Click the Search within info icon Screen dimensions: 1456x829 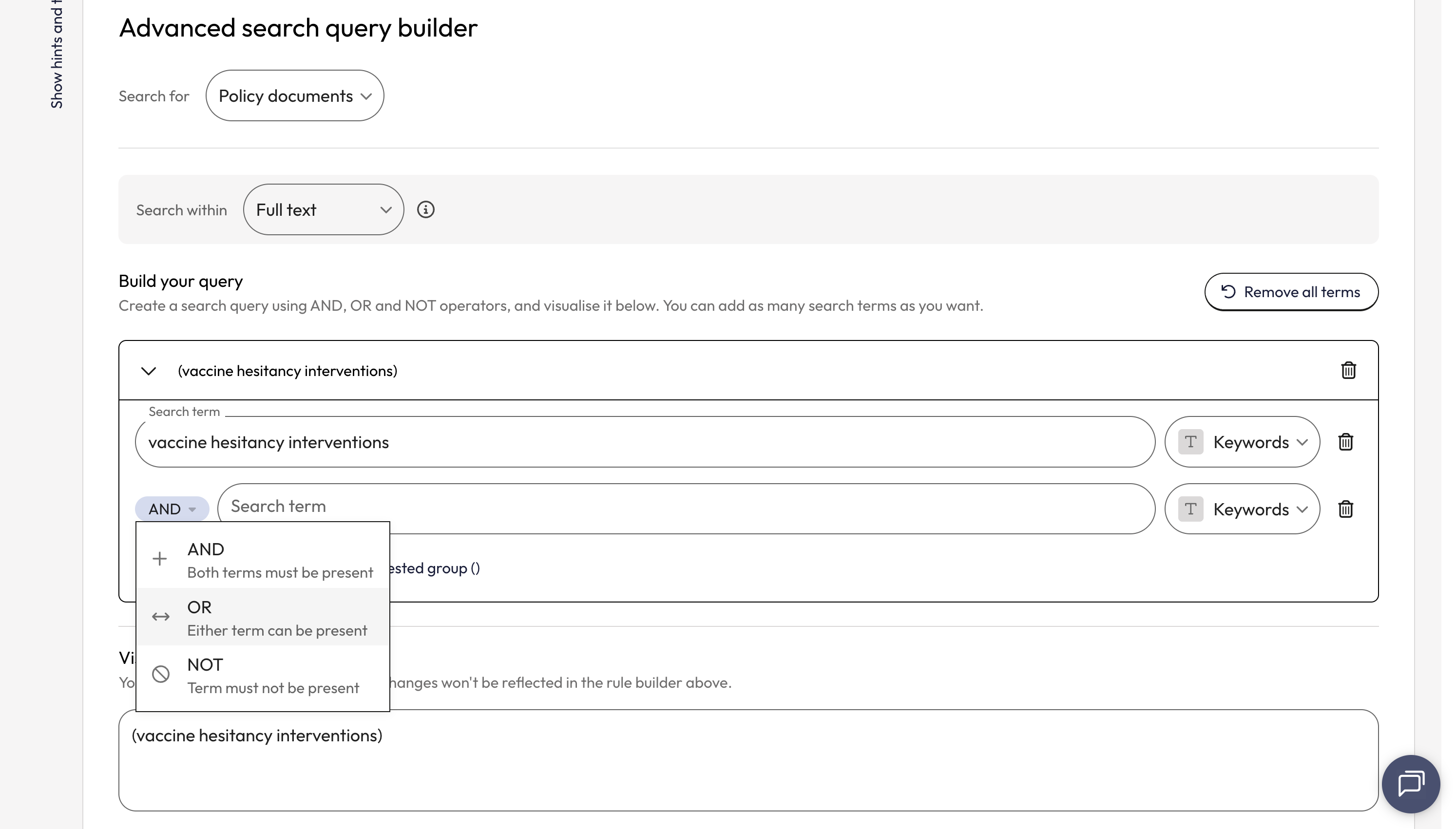coord(425,209)
